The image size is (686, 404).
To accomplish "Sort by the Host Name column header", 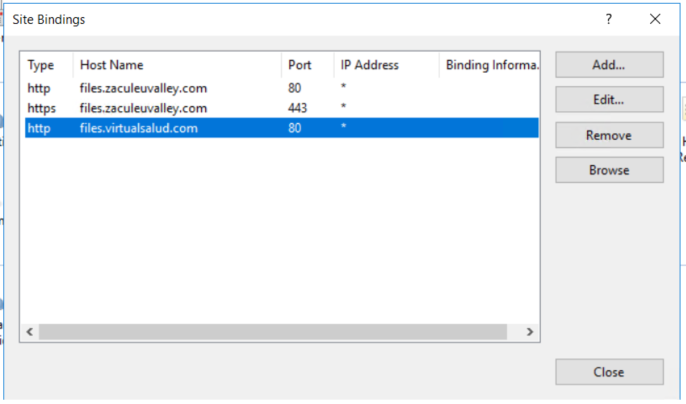I will pos(176,65).
